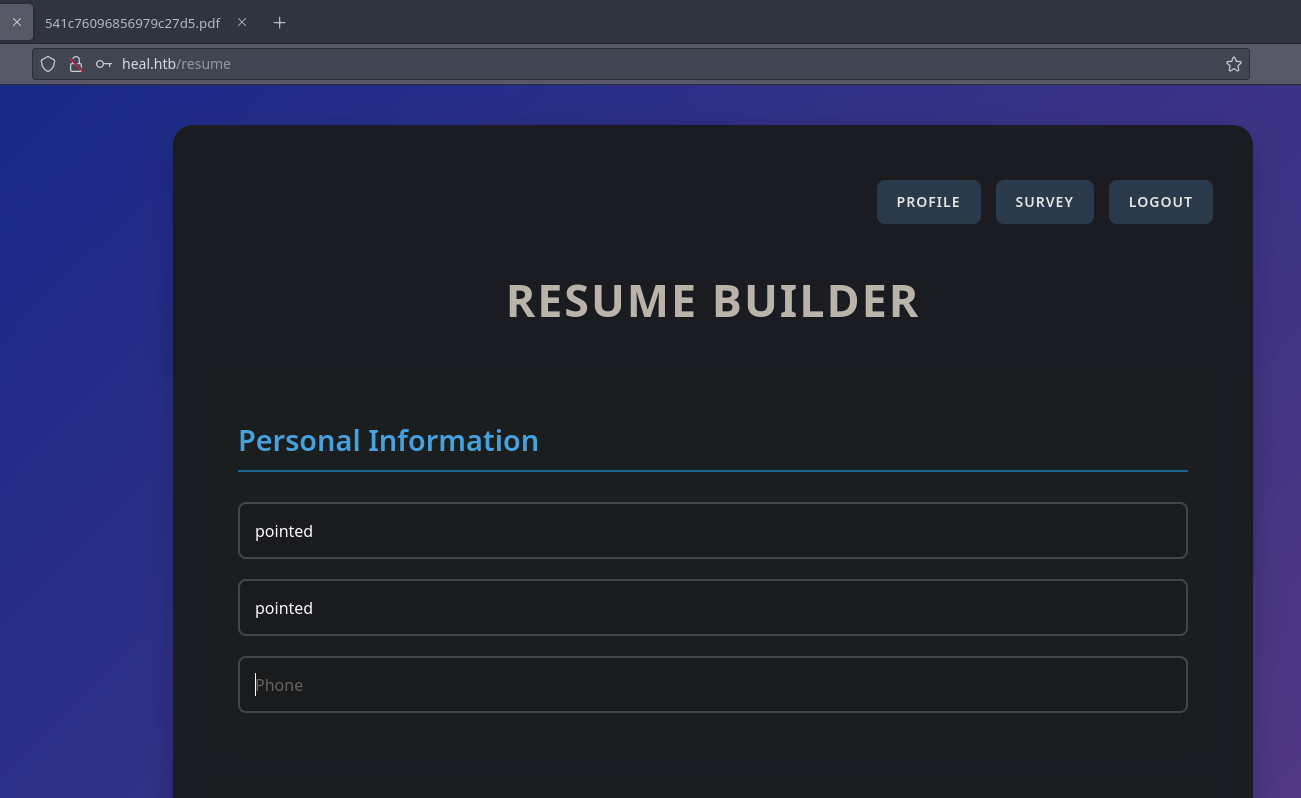Close the first browser tab
The height and width of the screenshot is (798, 1301).
coord(16,22)
